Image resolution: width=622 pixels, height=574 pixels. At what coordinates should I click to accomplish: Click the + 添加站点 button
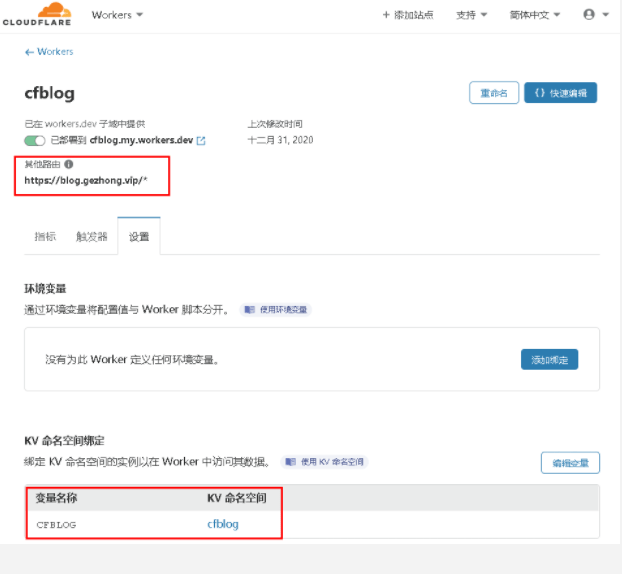point(408,15)
